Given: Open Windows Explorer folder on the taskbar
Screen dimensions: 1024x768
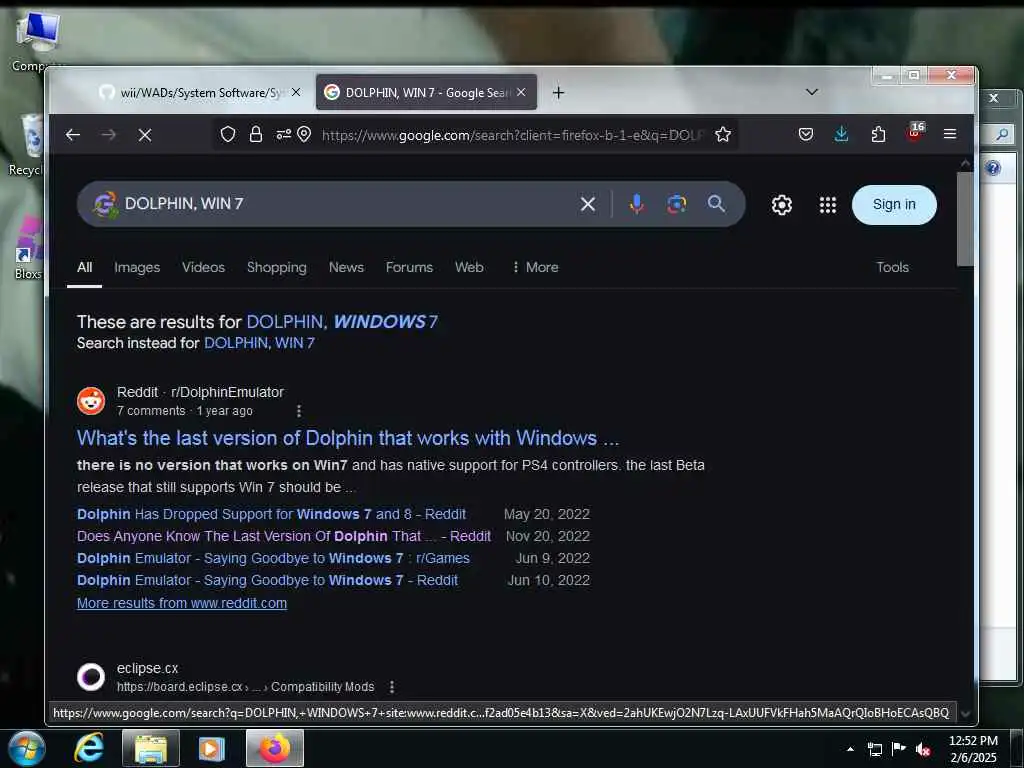Looking at the screenshot, I should pos(151,748).
